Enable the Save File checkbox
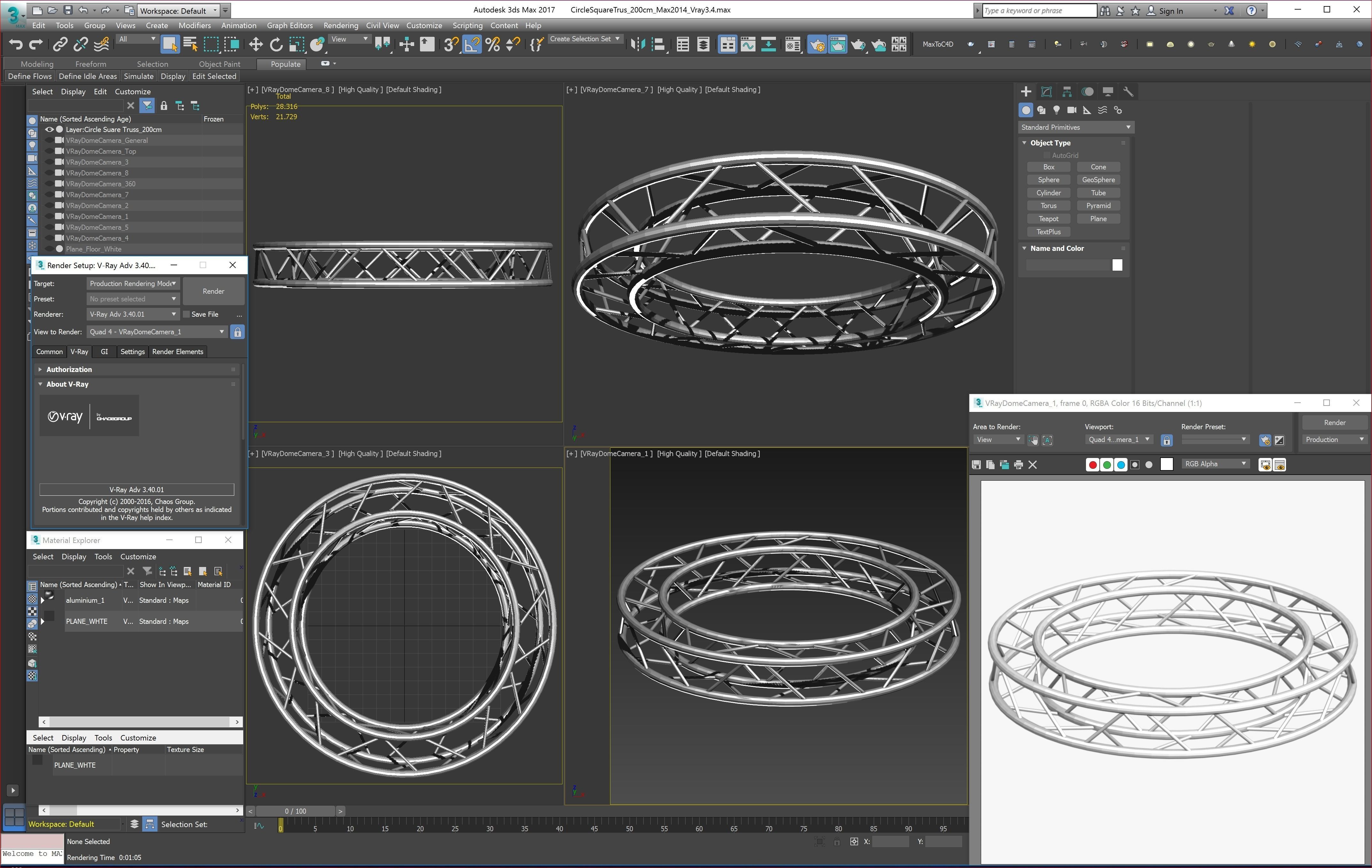The width and height of the screenshot is (1372, 868). [x=186, y=314]
